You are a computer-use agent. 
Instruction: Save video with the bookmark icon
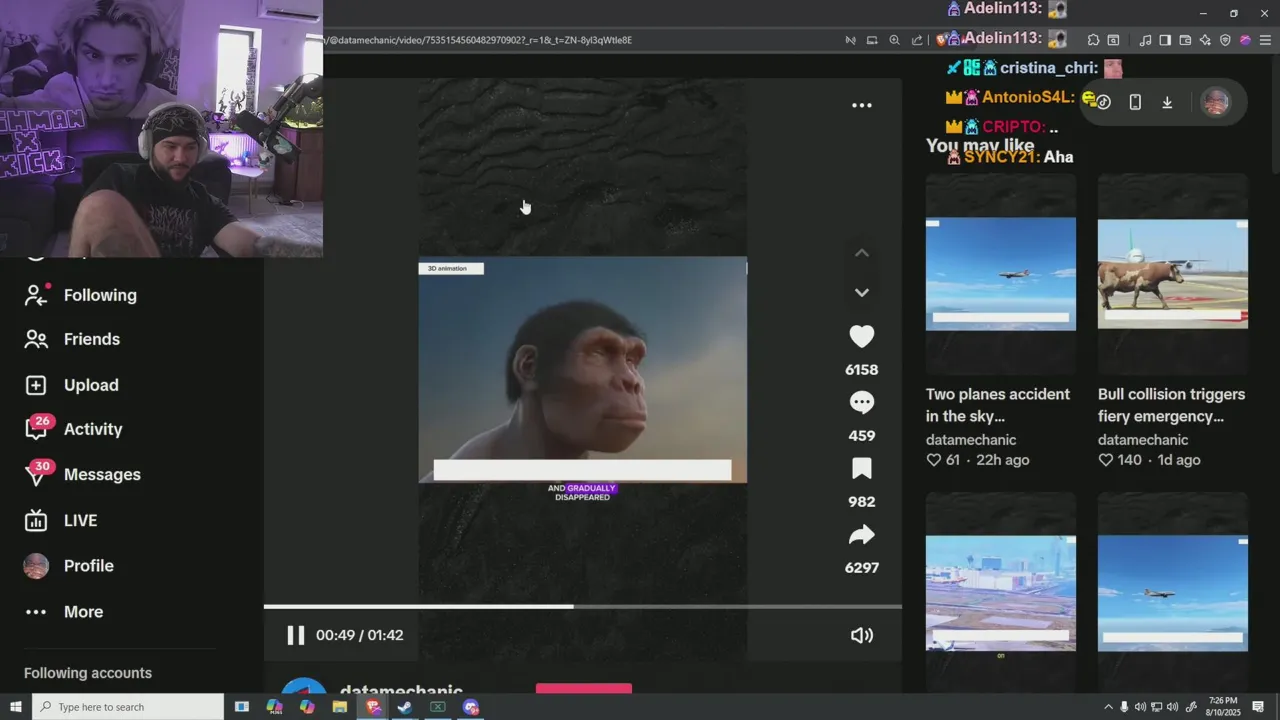point(861,469)
